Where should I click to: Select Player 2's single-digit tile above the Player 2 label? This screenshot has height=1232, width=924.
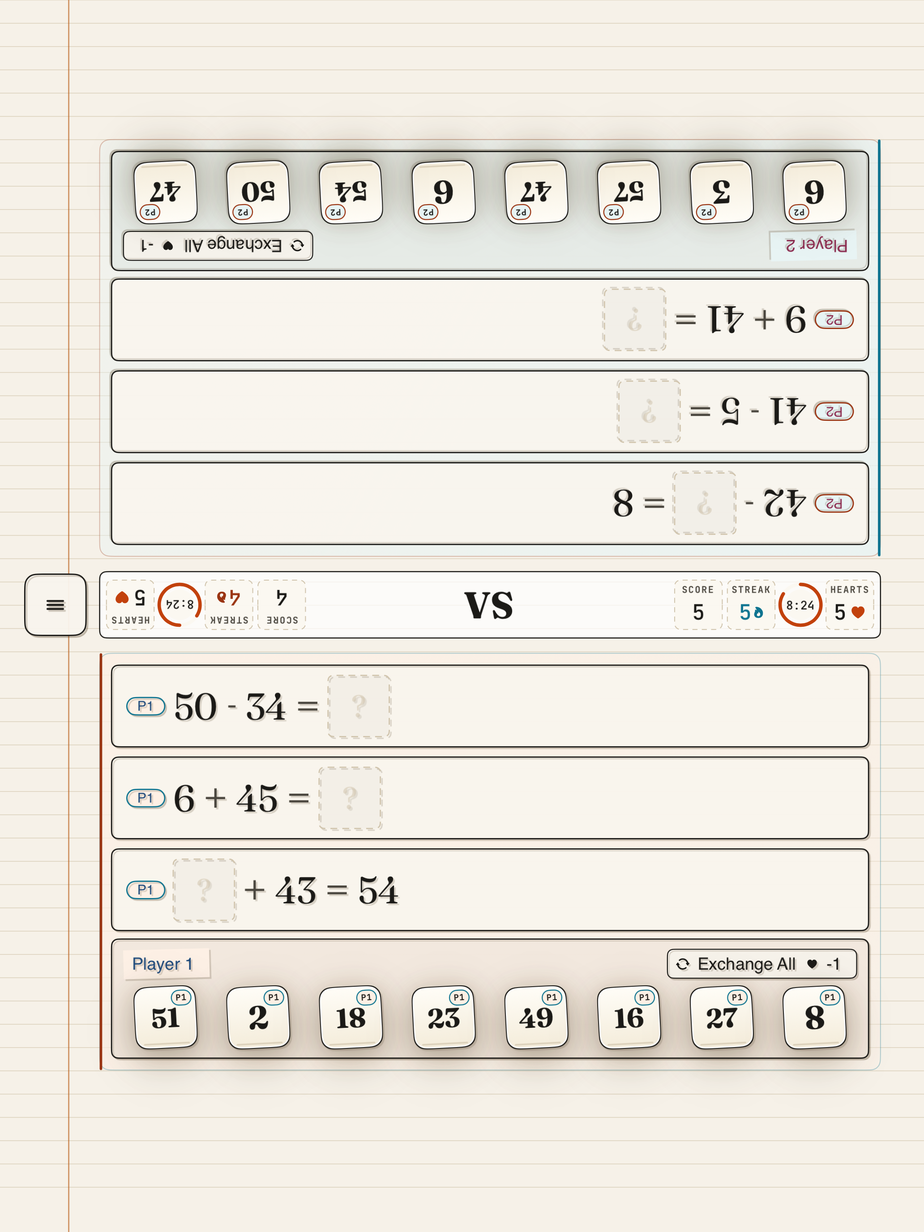[814, 192]
